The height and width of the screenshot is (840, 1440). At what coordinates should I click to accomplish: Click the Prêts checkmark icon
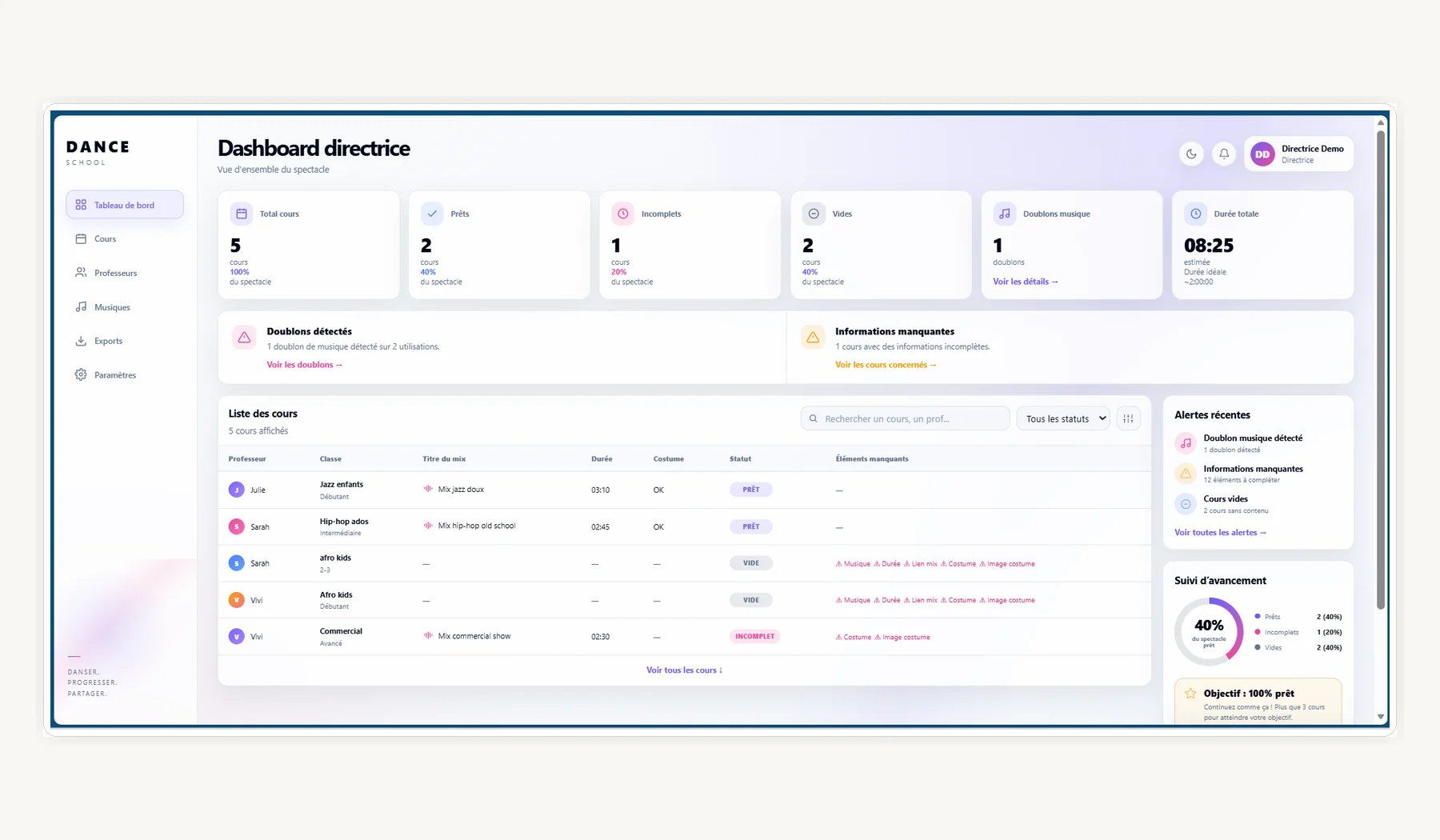[x=432, y=214]
